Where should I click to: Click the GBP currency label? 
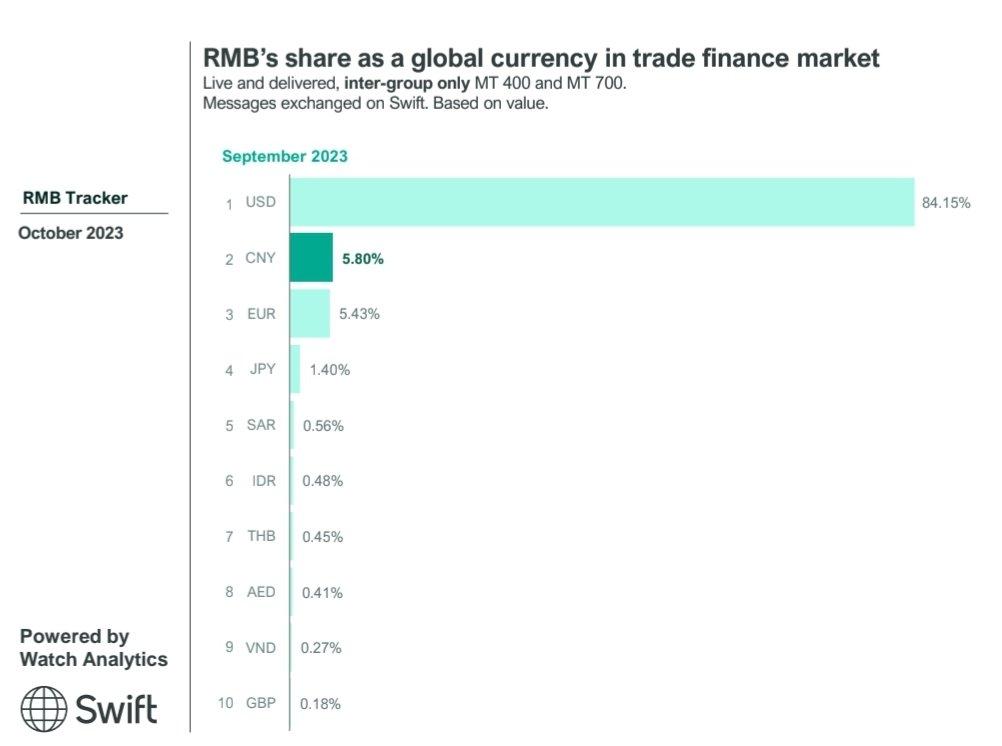coord(260,703)
